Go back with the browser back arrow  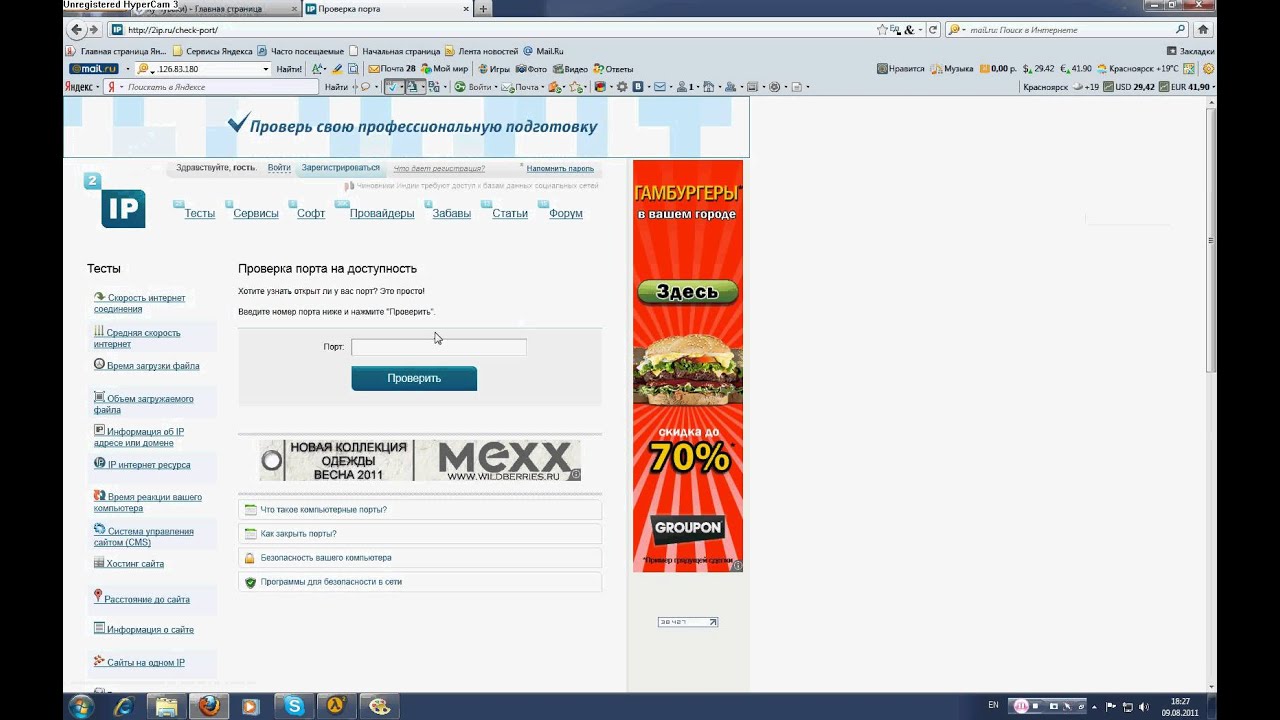point(78,30)
